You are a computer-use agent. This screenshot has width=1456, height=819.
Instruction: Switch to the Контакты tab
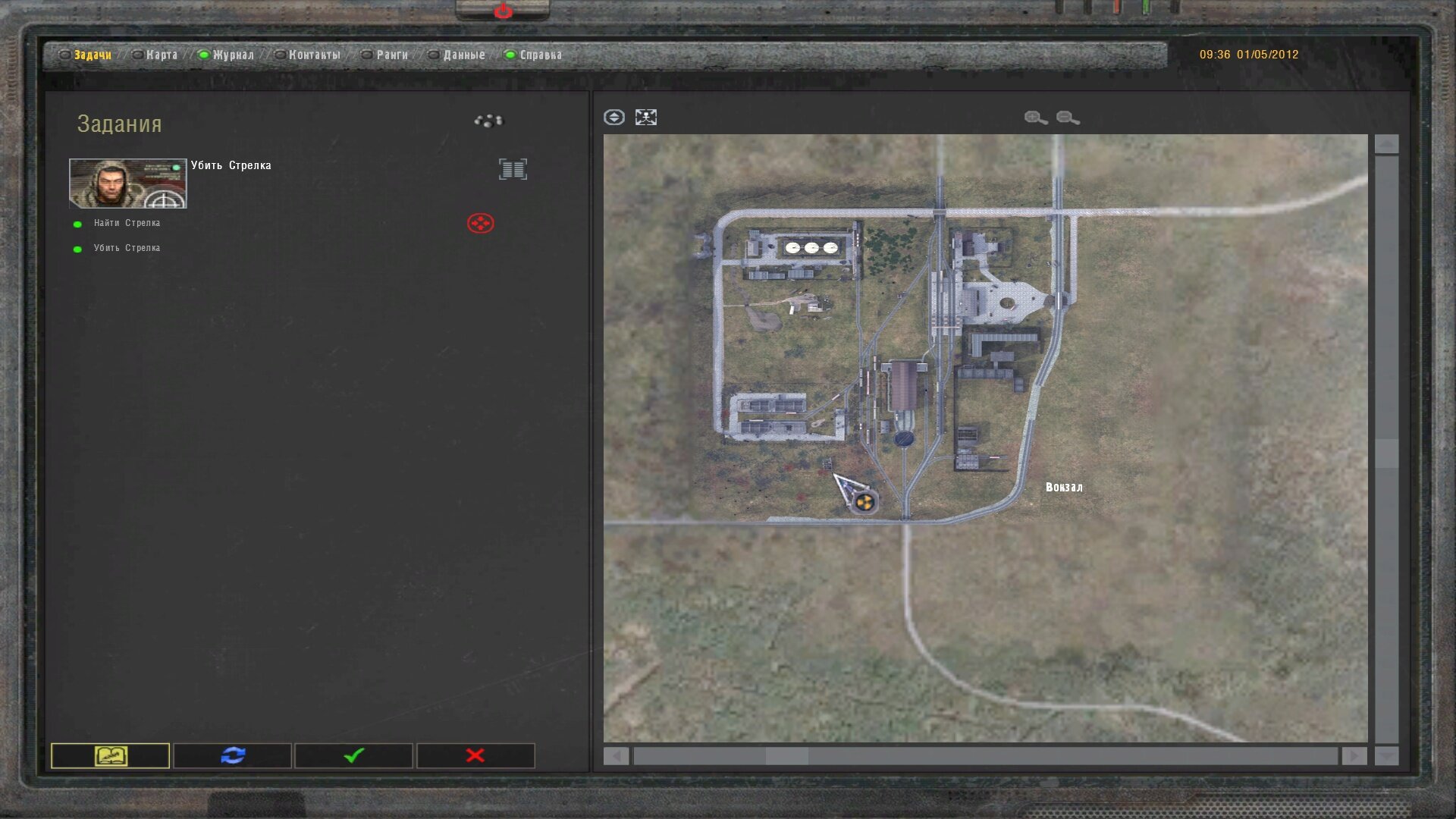[x=315, y=55]
